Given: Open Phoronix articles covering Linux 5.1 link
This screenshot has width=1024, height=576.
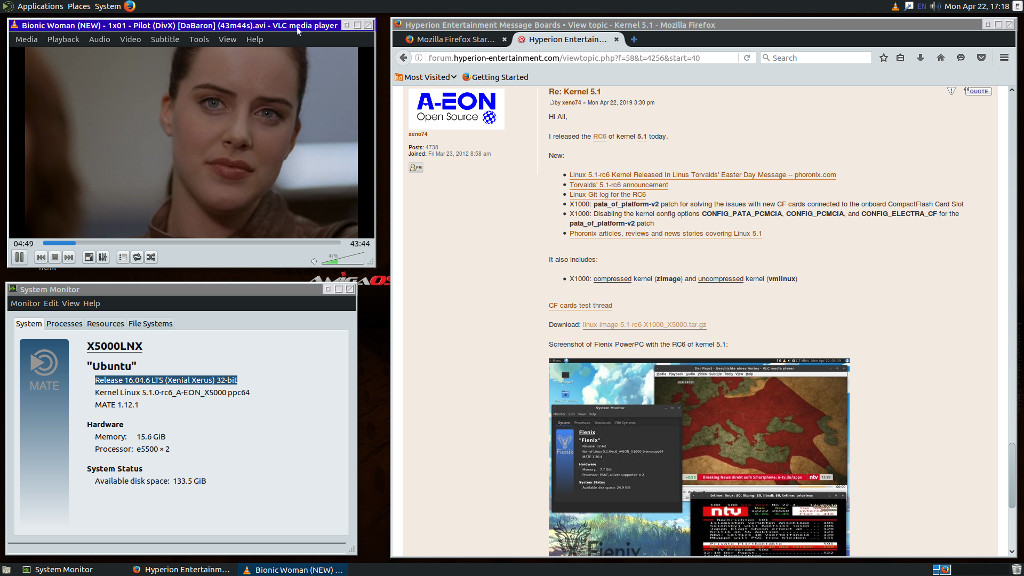Looking at the screenshot, I should (665, 233).
